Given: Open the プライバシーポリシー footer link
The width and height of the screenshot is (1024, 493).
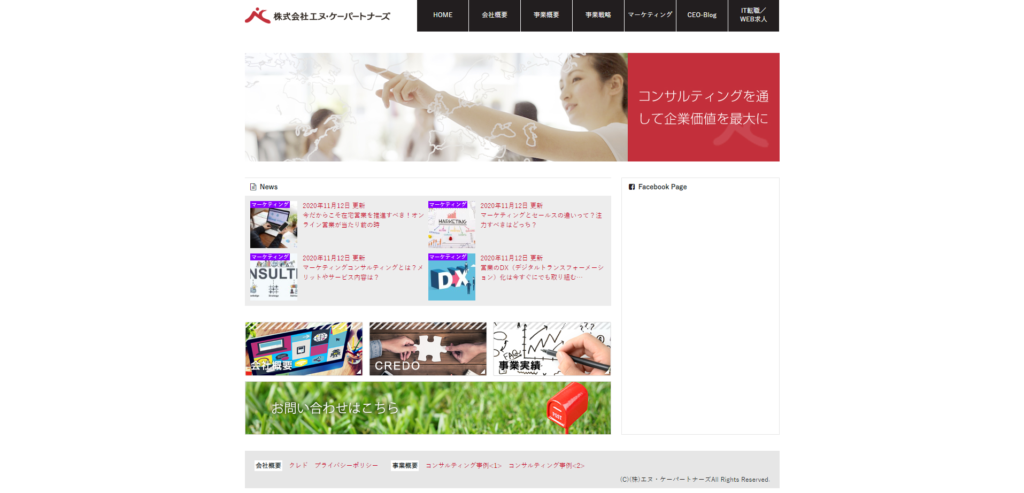Looking at the screenshot, I should [346, 466].
